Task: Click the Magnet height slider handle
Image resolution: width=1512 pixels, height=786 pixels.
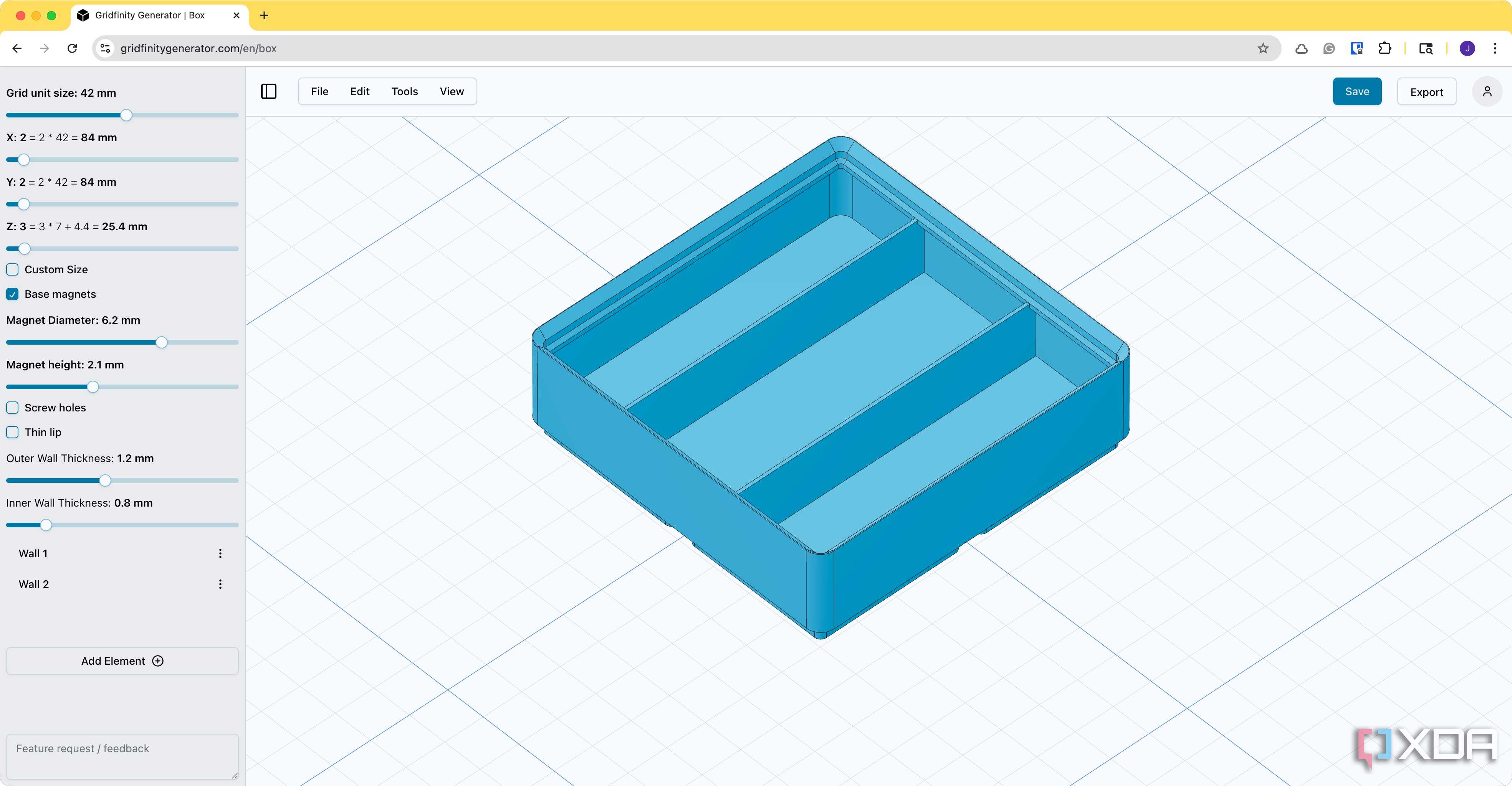Action: (93, 387)
